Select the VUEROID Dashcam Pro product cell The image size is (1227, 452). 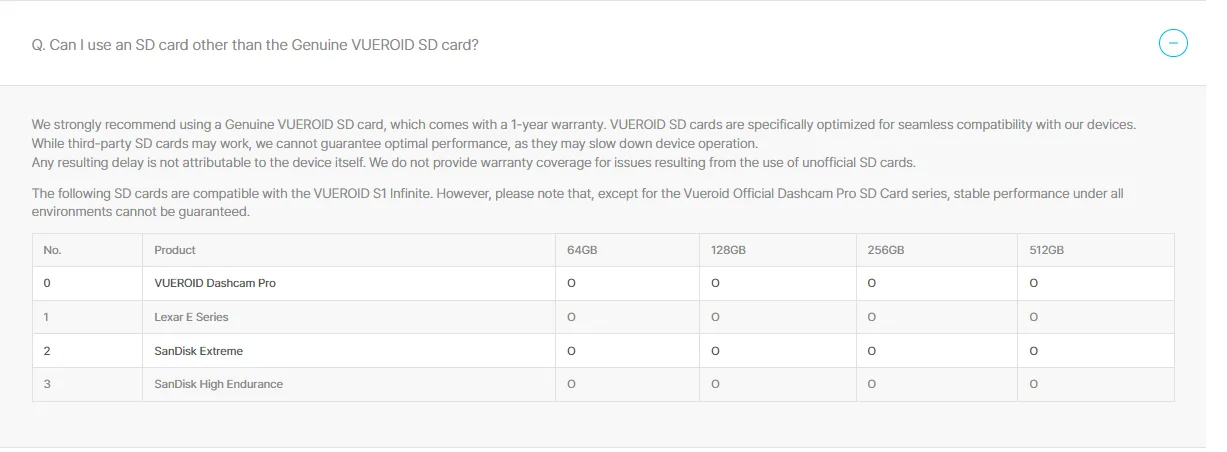point(349,283)
